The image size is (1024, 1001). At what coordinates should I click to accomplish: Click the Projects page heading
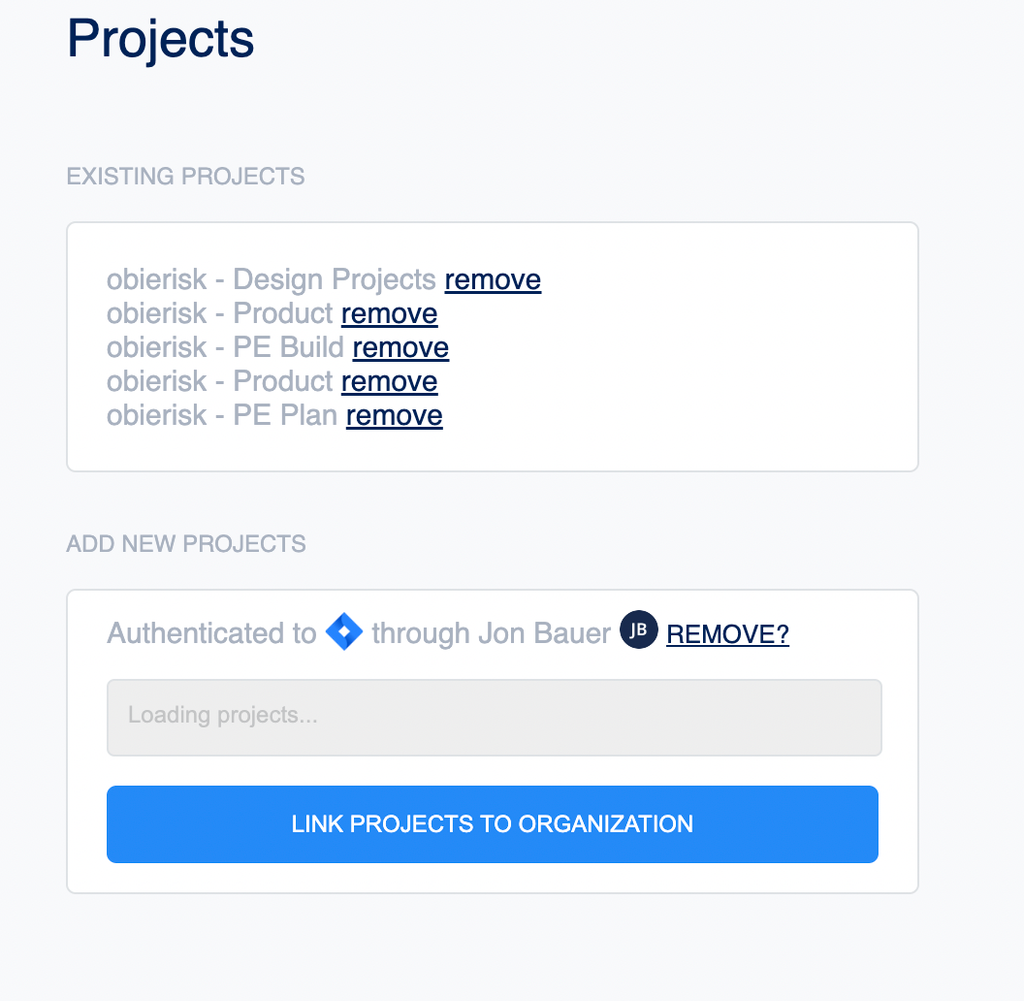click(161, 39)
